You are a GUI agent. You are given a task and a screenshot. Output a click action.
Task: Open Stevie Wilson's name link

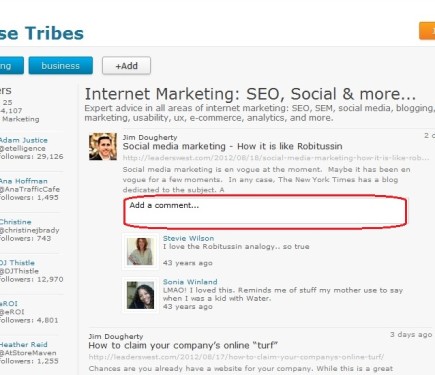188,238
